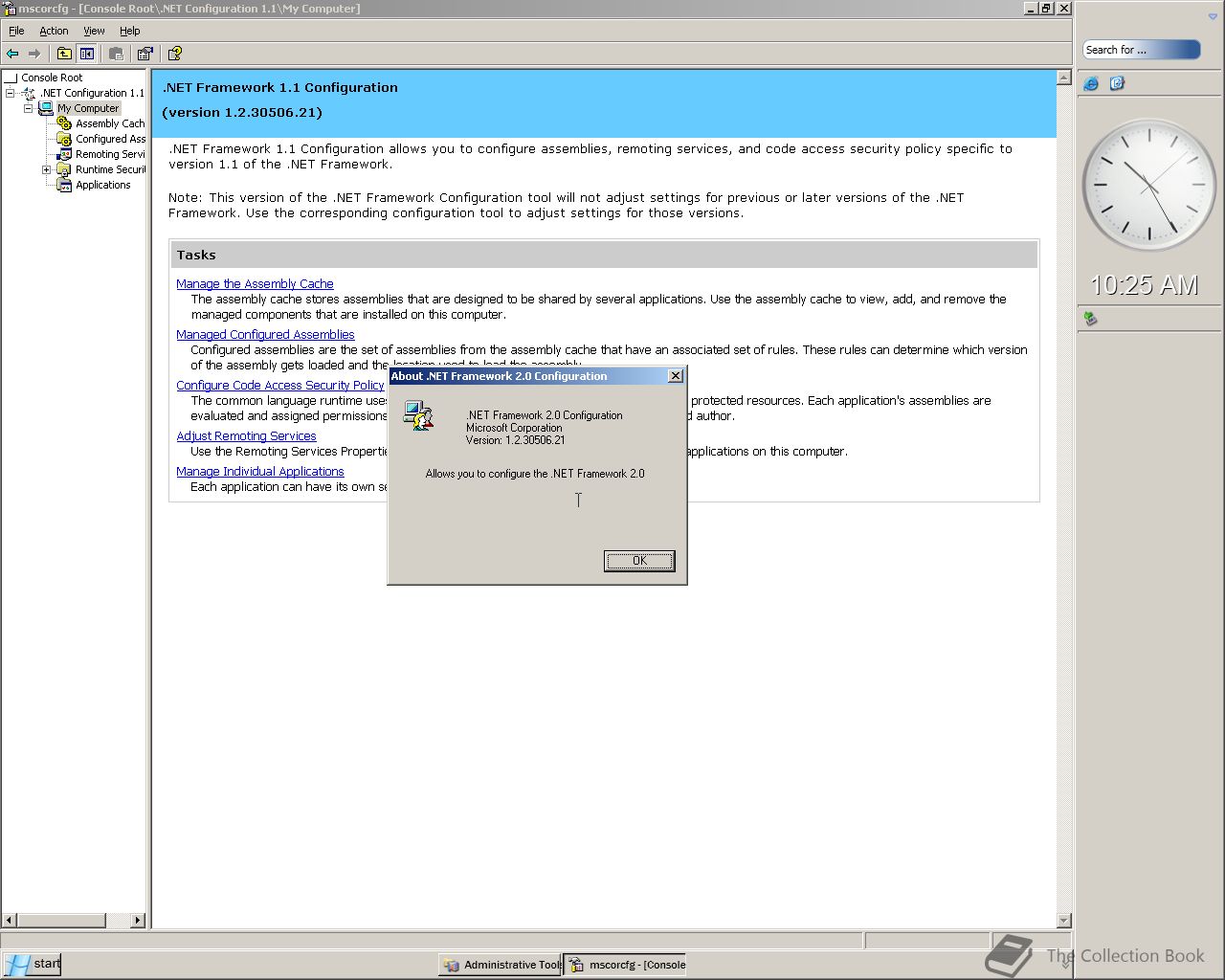Click OK in the About dialog

(639, 561)
